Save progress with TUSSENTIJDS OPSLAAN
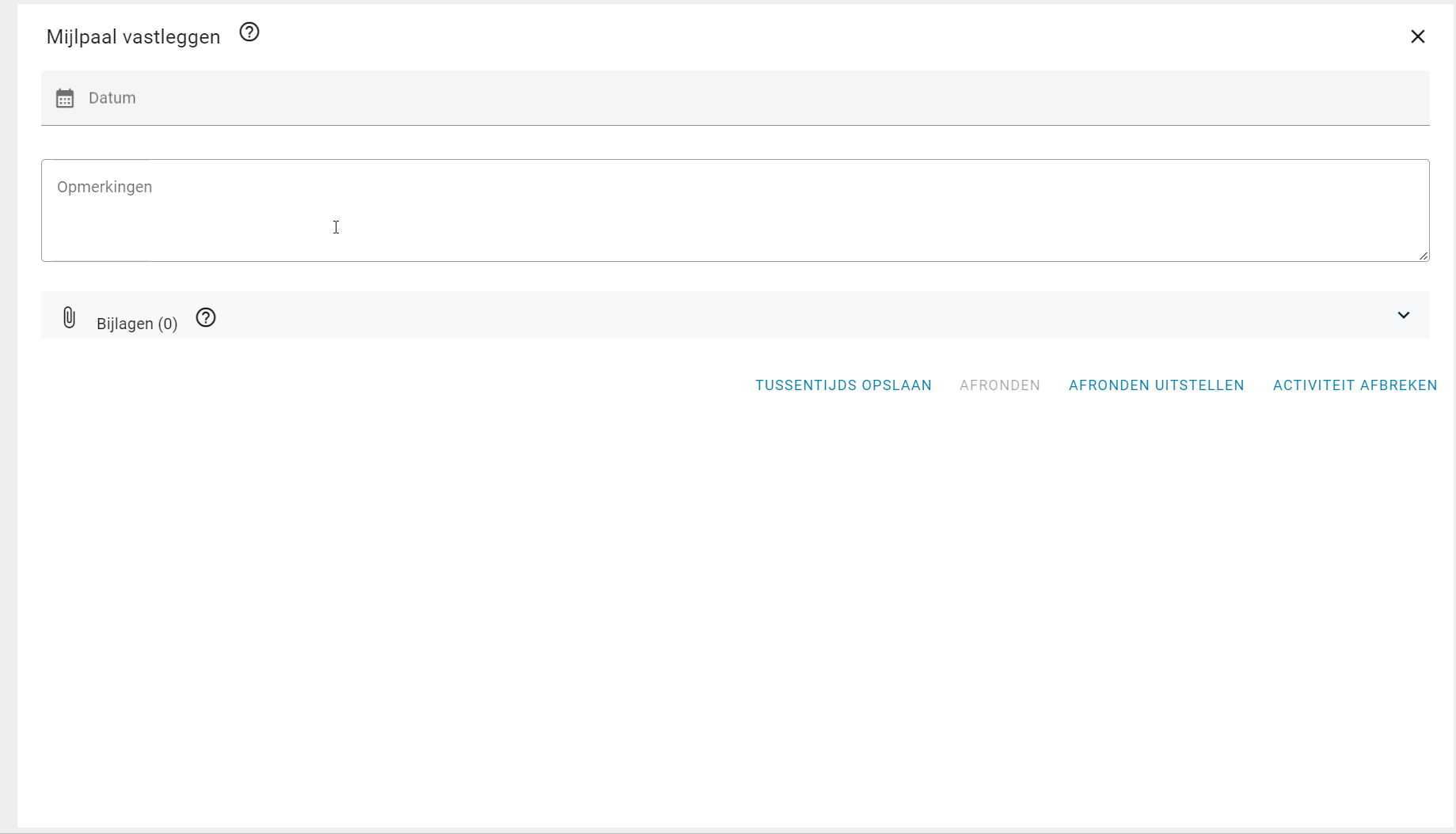The width and height of the screenshot is (1456, 834). click(x=842, y=385)
